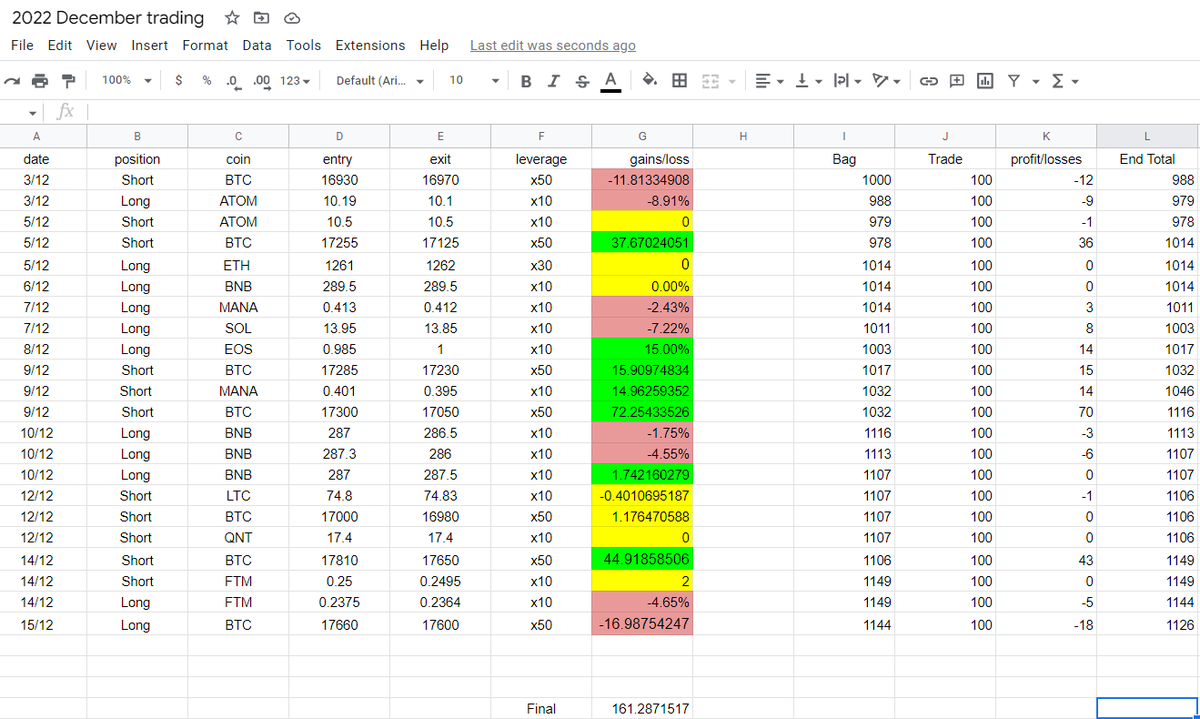The image size is (1200, 719).
Task: Open the Data menu
Action: tap(257, 45)
